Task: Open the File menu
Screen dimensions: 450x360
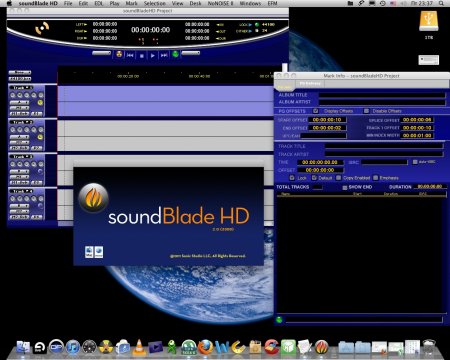Action: [x=68, y=3]
